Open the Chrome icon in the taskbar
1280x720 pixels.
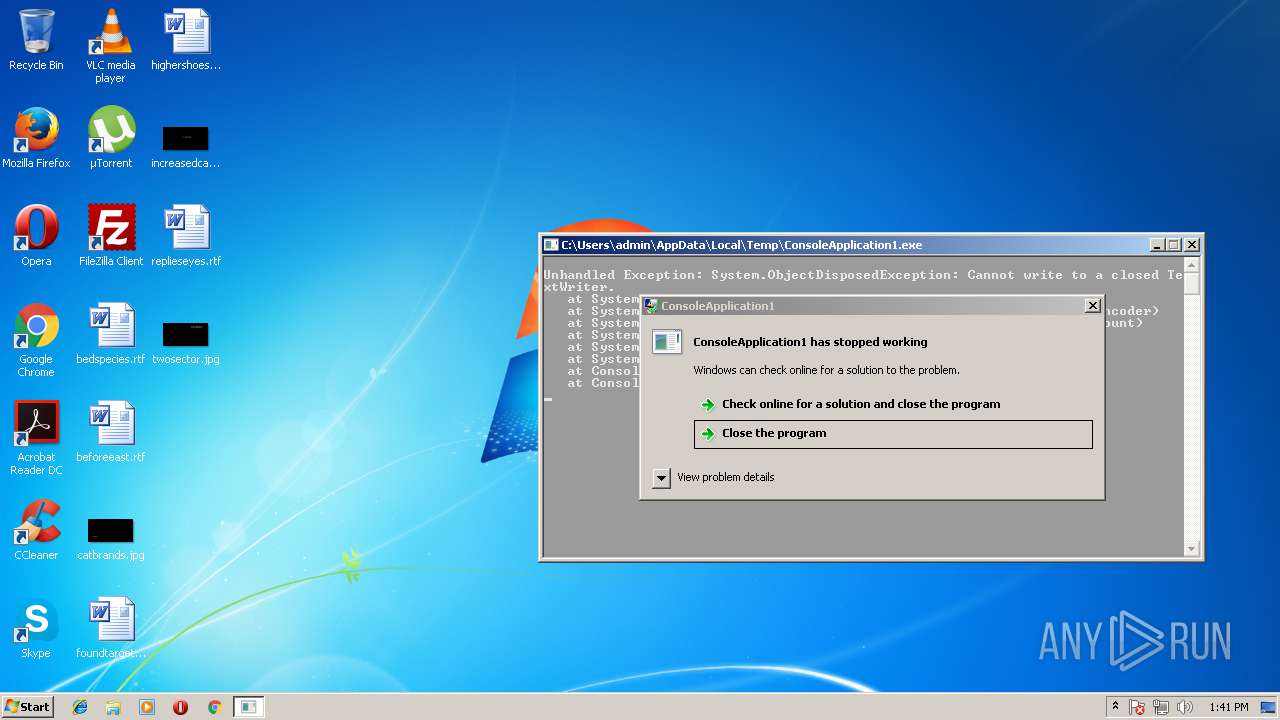pyautogui.click(x=214, y=707)
